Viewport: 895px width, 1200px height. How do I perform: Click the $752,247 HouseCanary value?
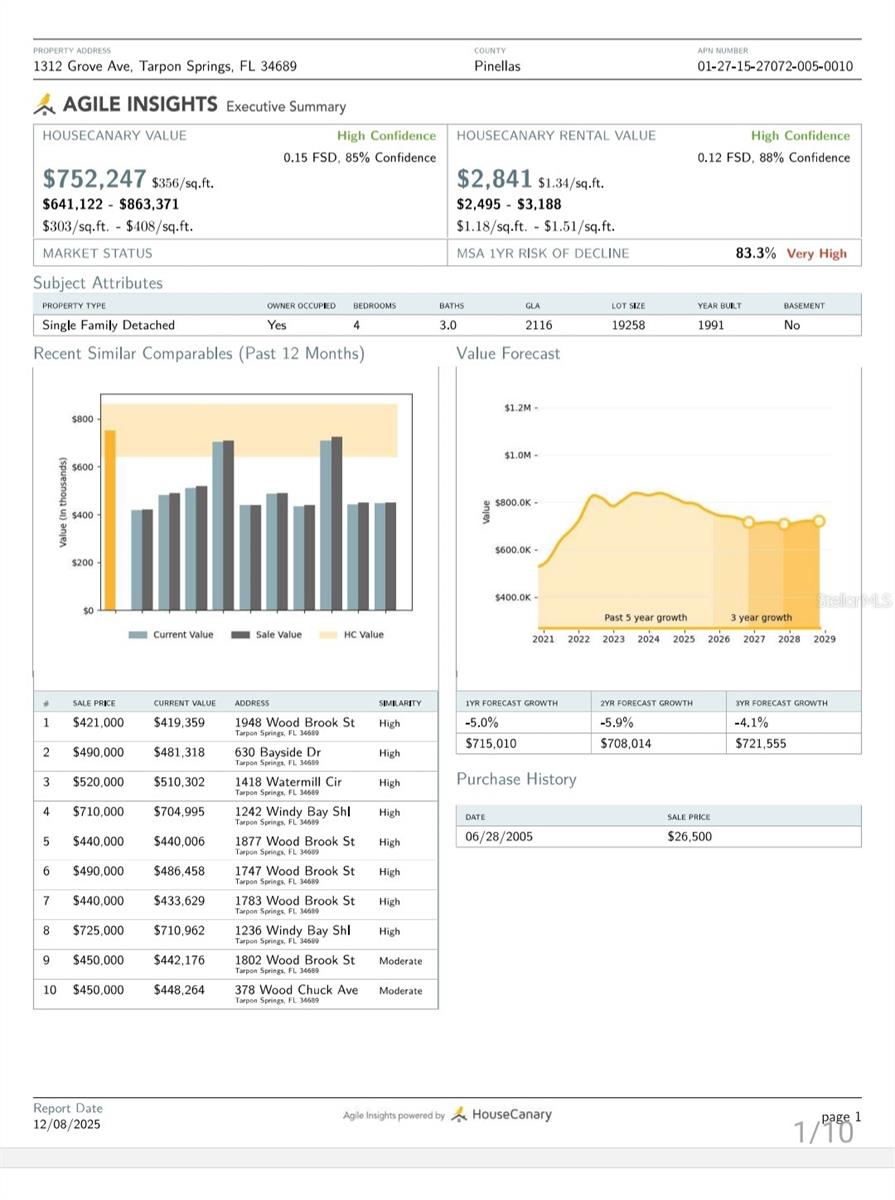coord(94,179)
